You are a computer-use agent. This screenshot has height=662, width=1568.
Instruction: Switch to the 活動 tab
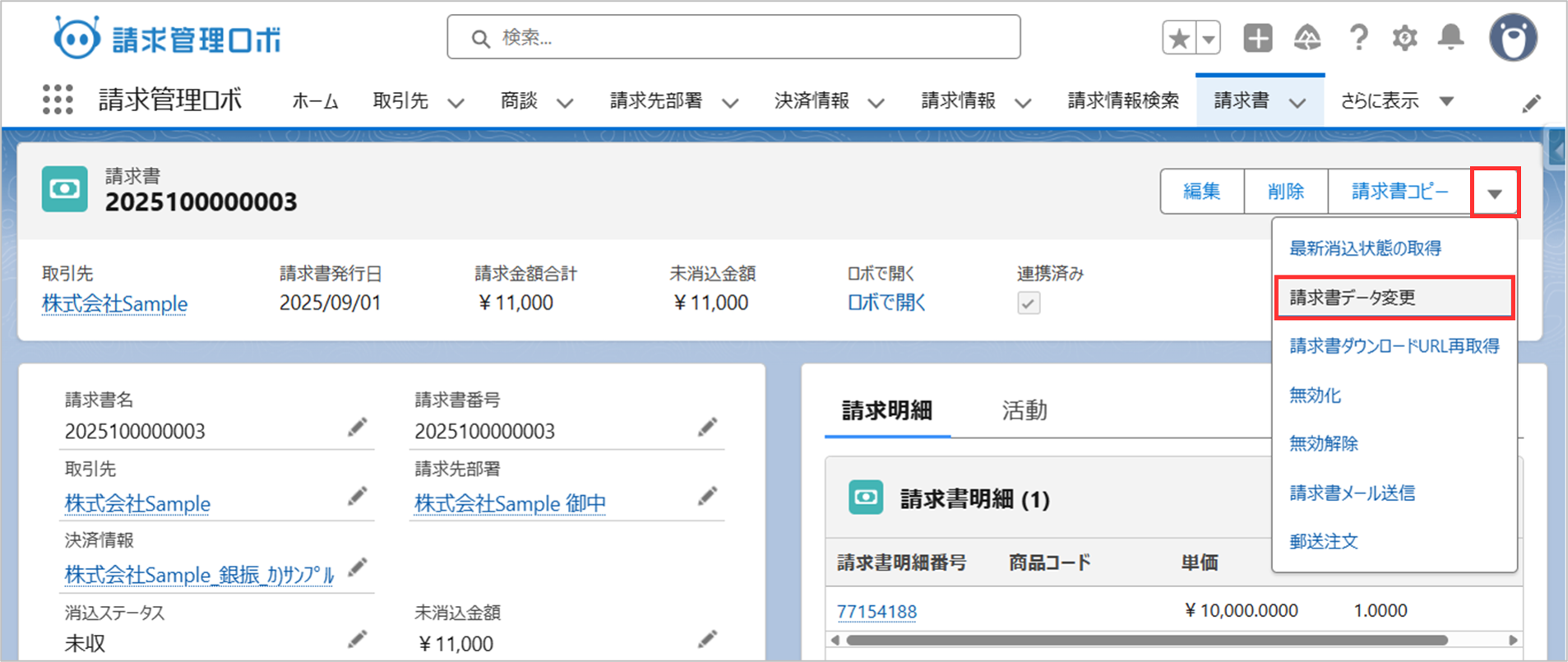(x=1024, y=410)
